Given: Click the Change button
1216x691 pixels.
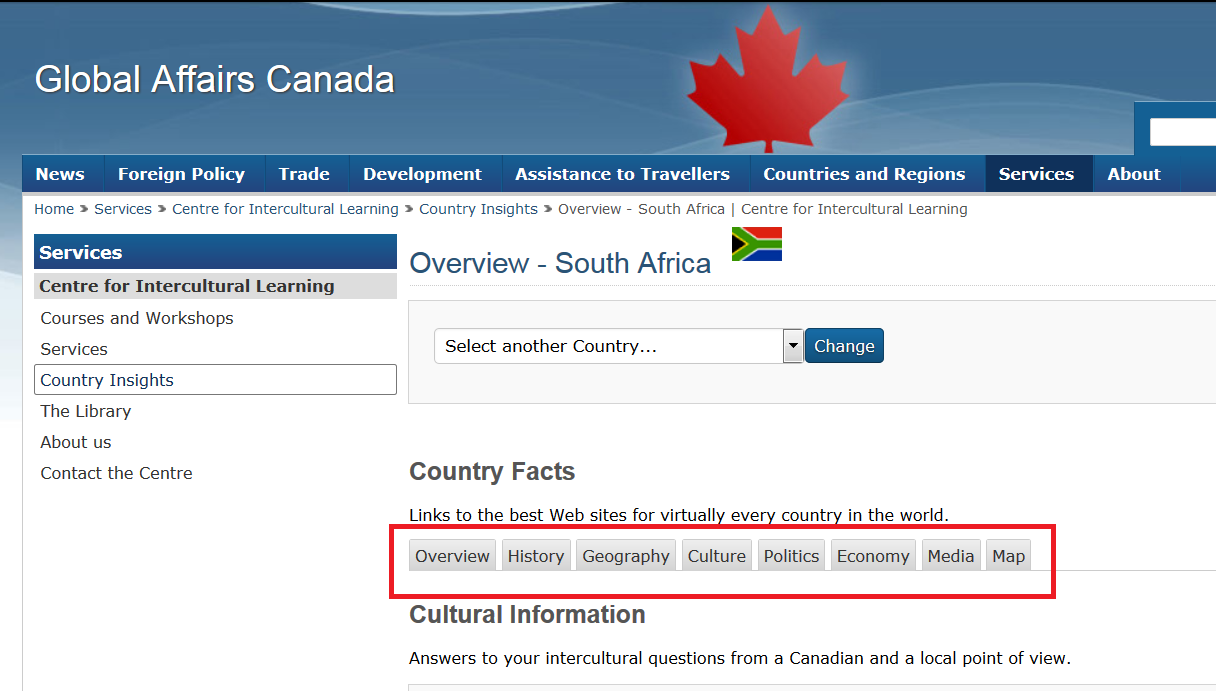Looking at the screenshot, I should point(844,346).
